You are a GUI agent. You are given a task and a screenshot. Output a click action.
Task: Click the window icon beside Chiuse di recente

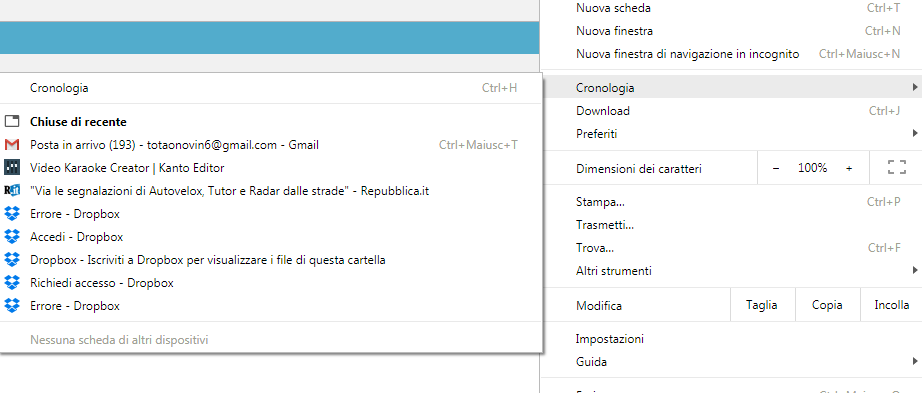pos(12,122)
